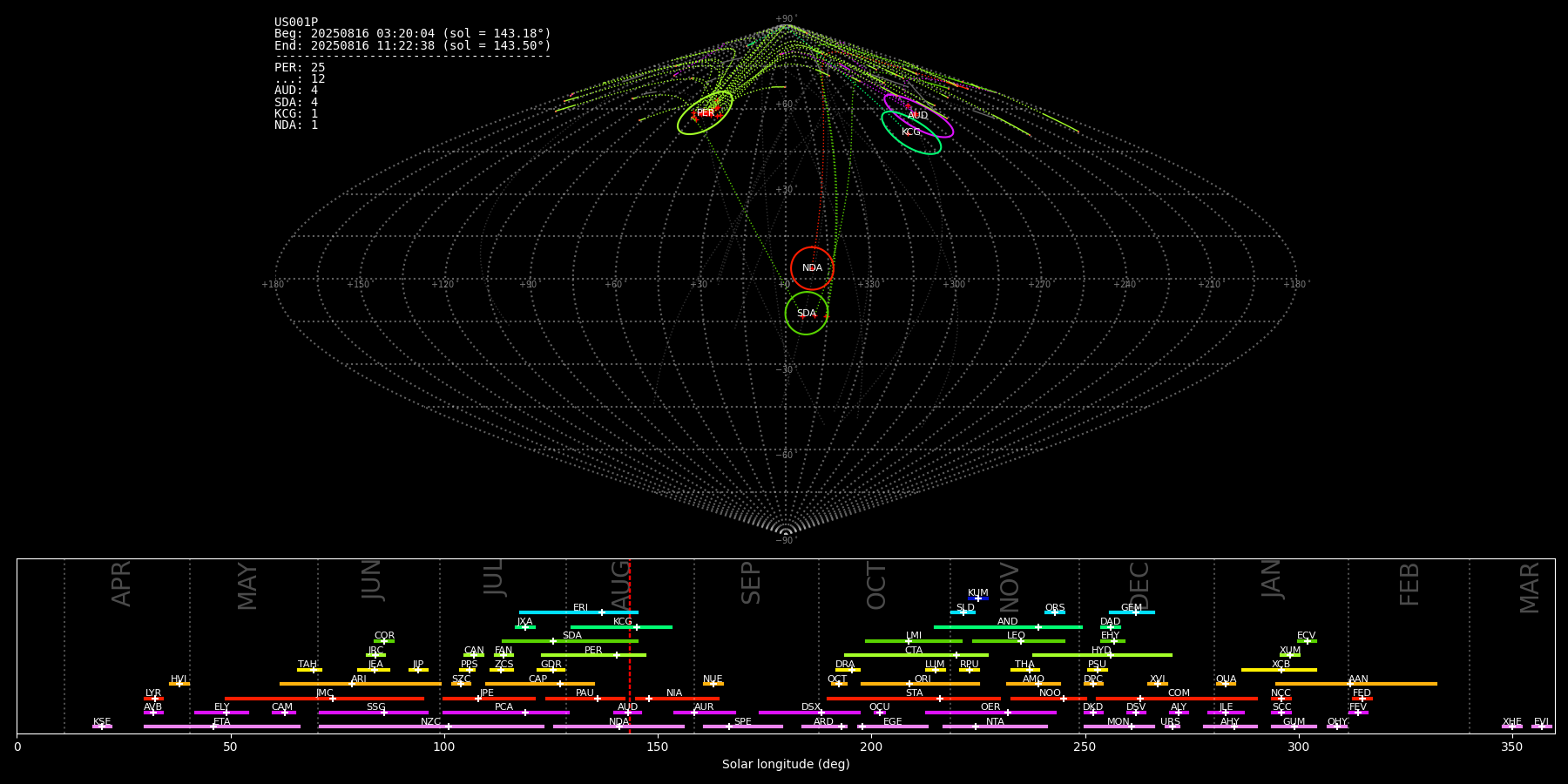Viewport: 1568px width, 784px height.
Task: Click the +90 latitude label atop the map
Action: (785, 19)
